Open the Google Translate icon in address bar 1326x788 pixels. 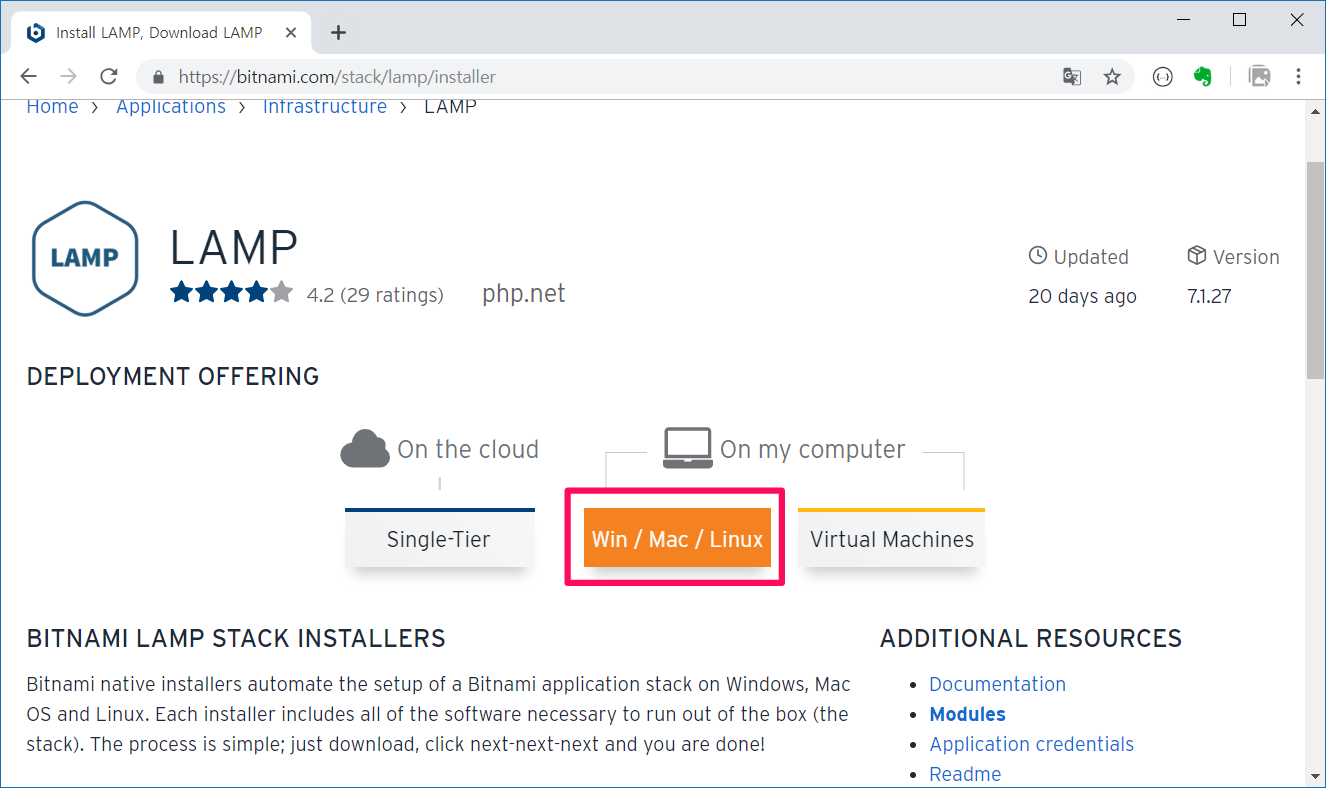(x=1072, y=77)
